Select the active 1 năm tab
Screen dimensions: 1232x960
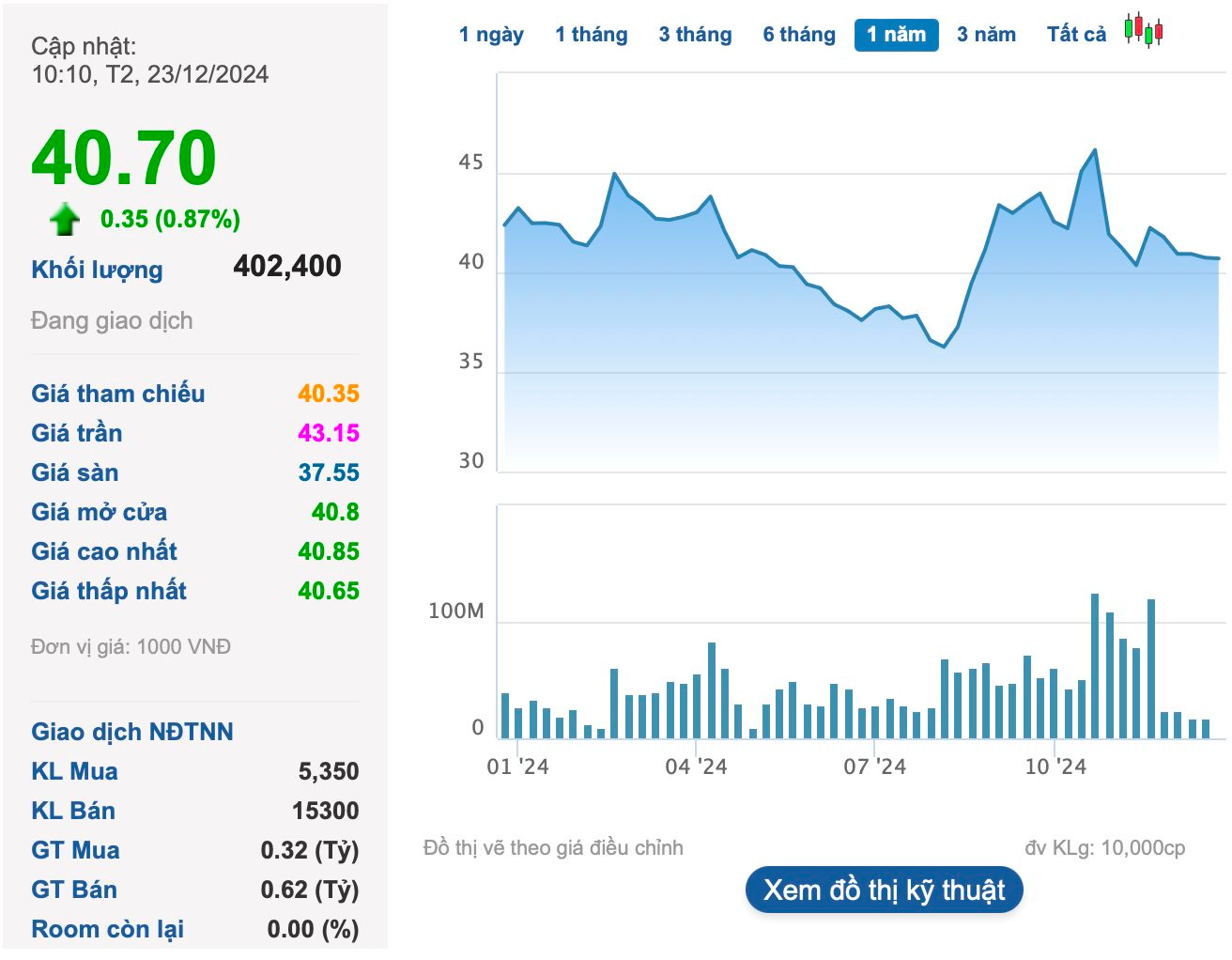pyautogui.click(x=897, y=35)
